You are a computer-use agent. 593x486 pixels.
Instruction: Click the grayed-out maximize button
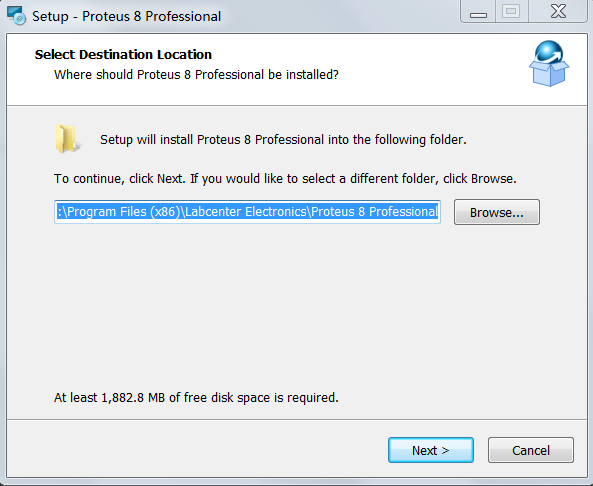511,11
